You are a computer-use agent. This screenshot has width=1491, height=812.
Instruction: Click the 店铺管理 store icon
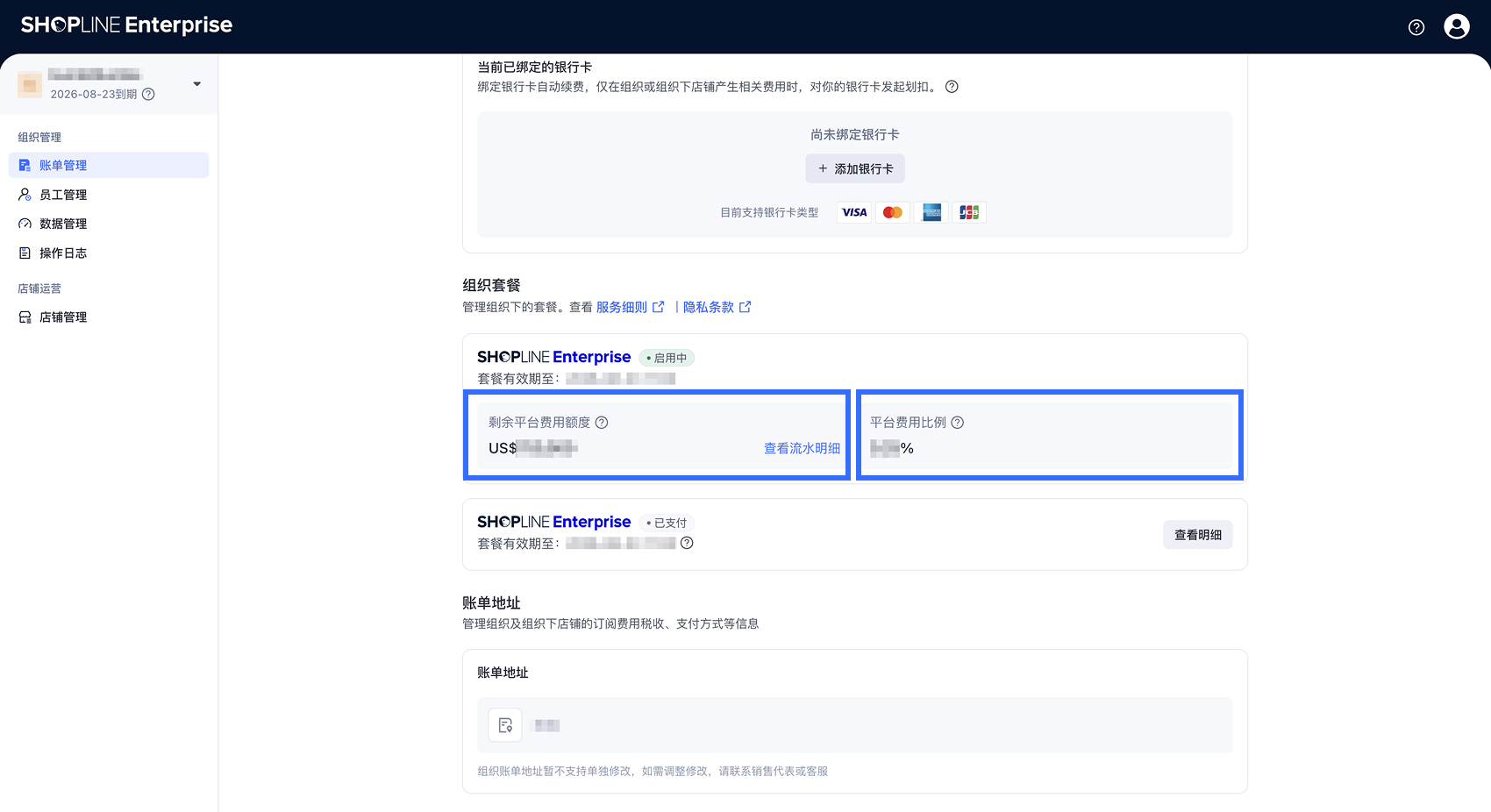click(x=25, y=317)
